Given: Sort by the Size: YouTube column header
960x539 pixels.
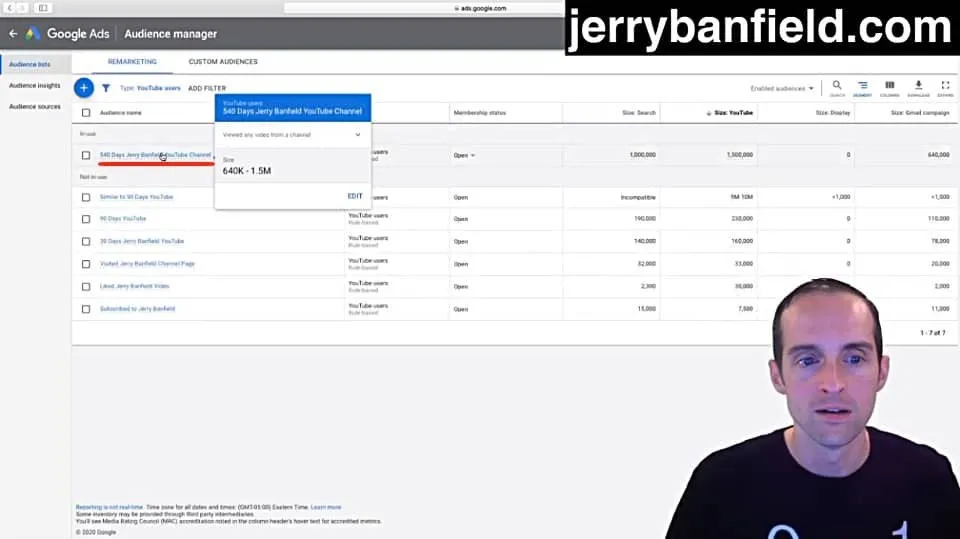Looking at the screenshot, I should (x=733, y=113).
